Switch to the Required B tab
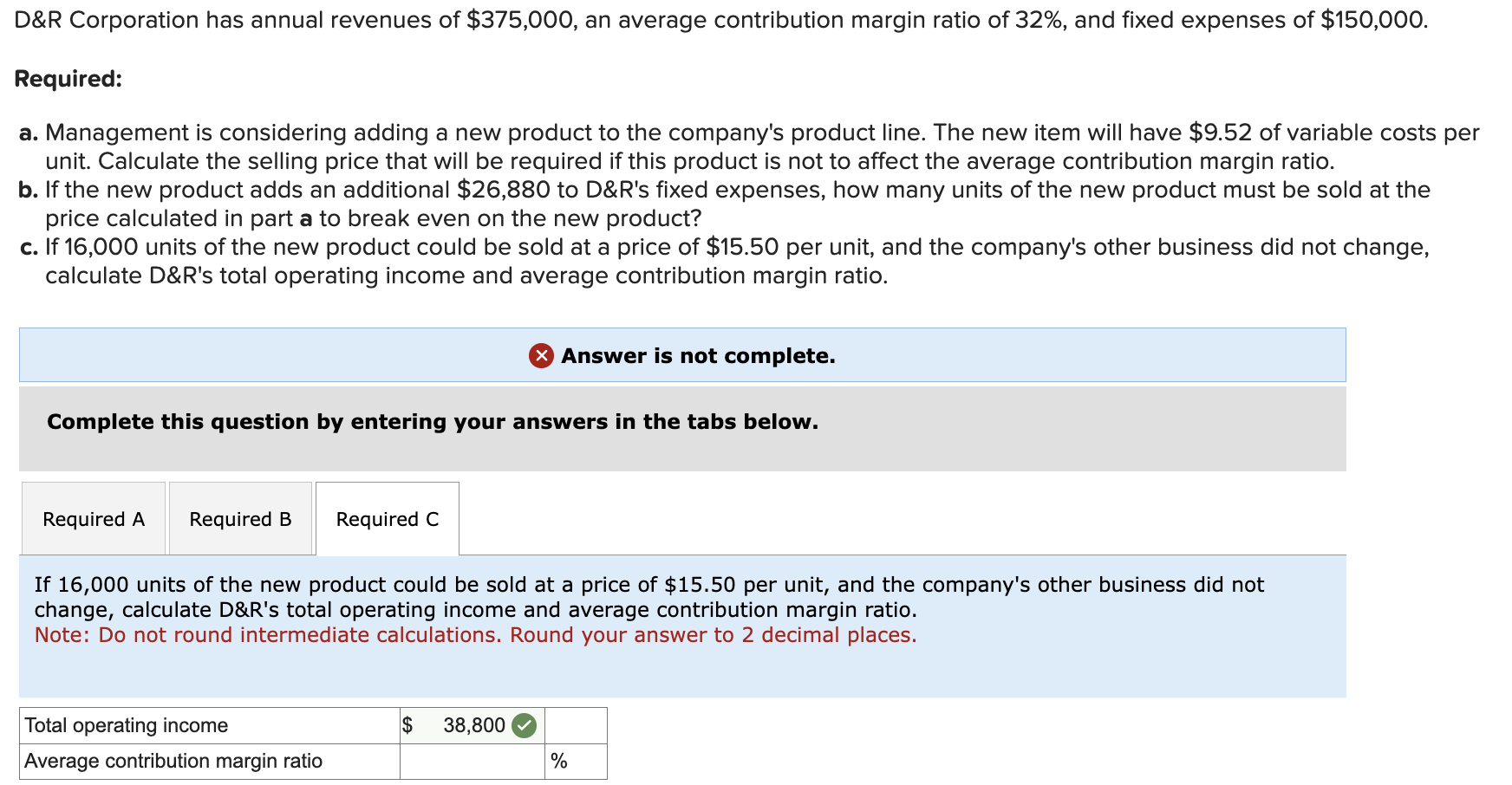The image size is (1512, 785). (x=240, y=518)
